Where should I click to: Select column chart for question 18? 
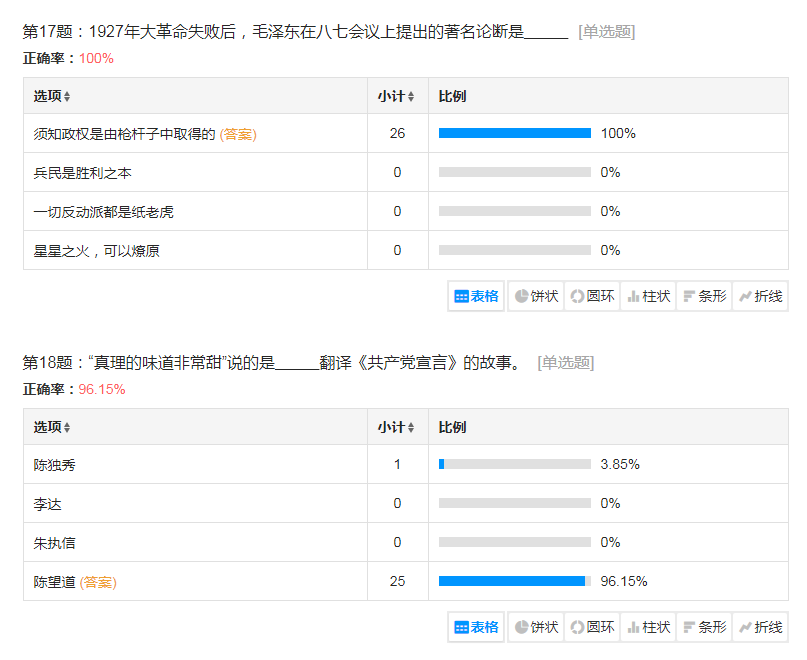[x=648, y=627]
